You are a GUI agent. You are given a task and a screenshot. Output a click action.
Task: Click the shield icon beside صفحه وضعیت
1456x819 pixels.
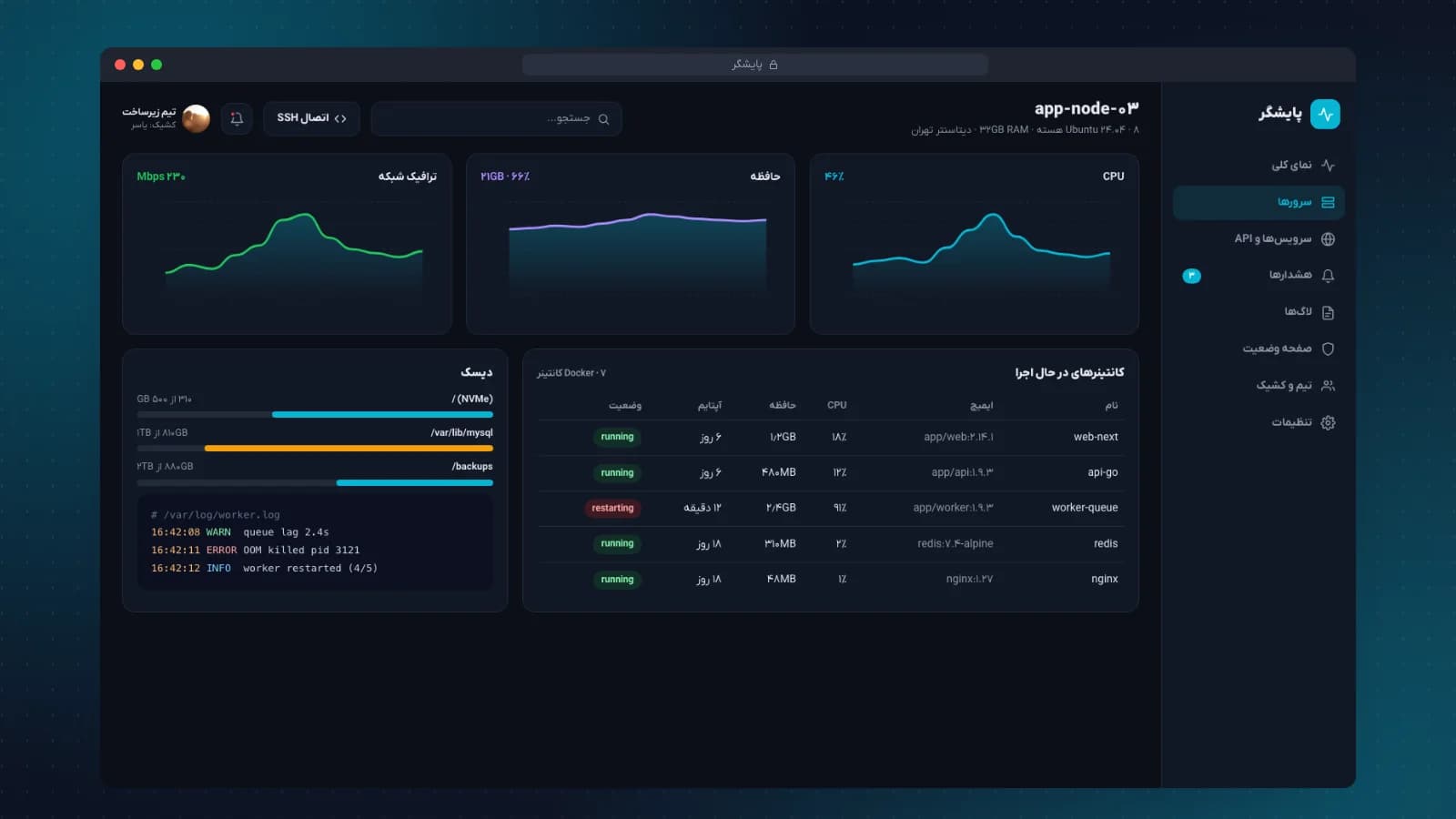coord(1328,349)
